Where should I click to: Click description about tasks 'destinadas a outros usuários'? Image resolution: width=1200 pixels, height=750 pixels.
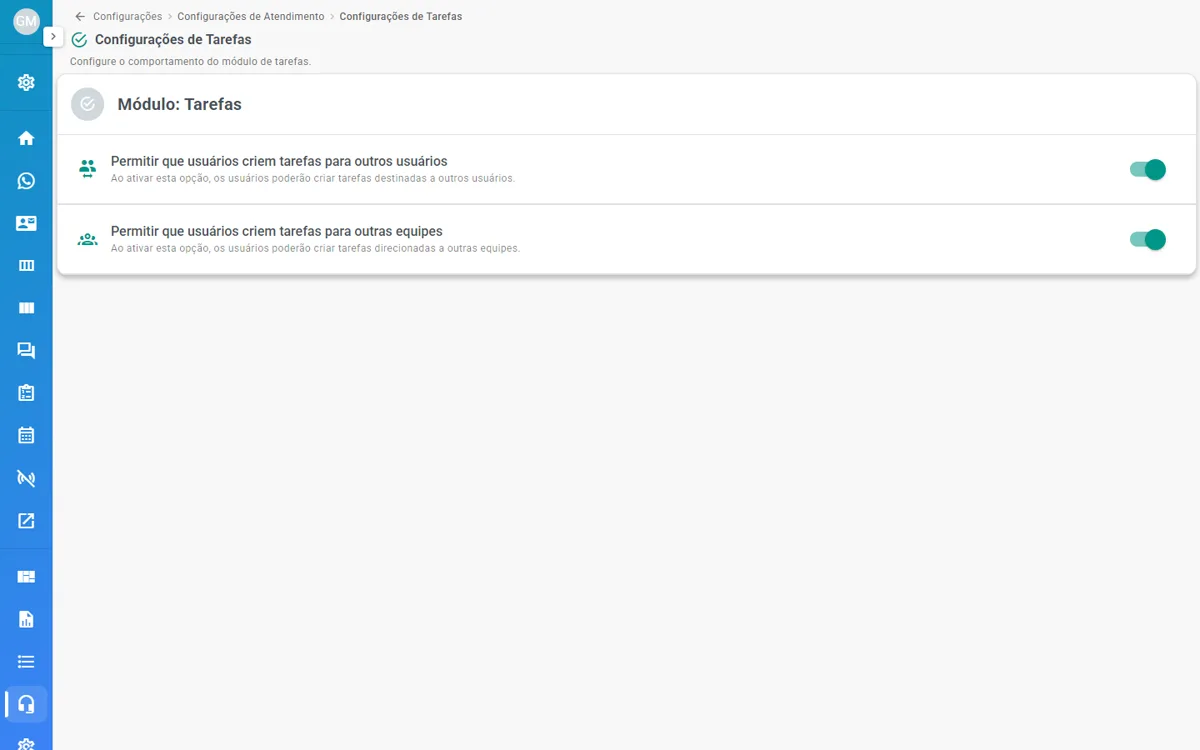click(313, 179)
